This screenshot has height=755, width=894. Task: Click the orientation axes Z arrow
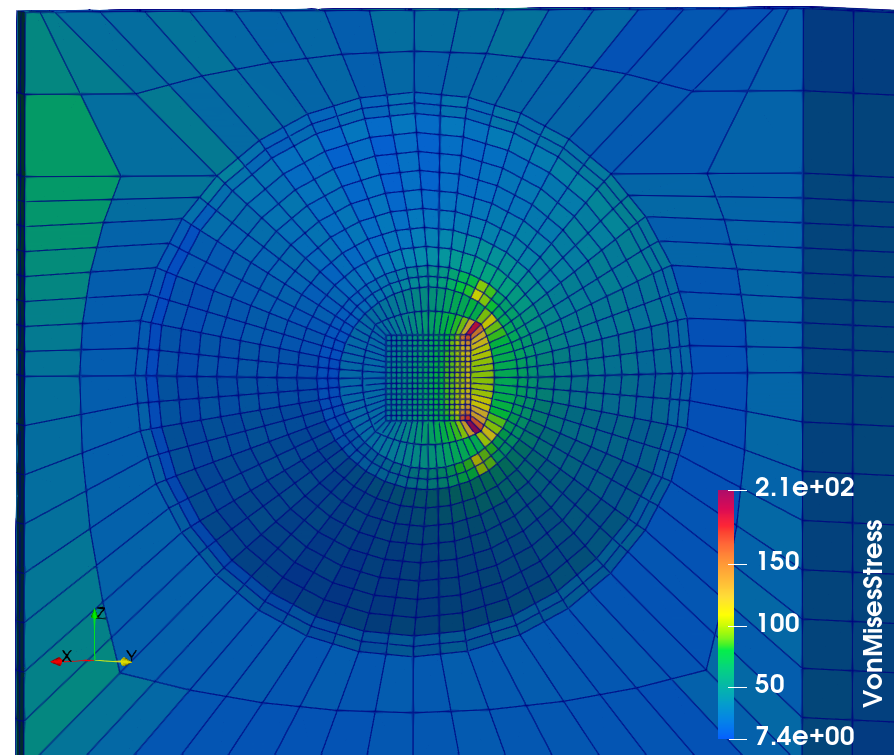tap(97, 615)
